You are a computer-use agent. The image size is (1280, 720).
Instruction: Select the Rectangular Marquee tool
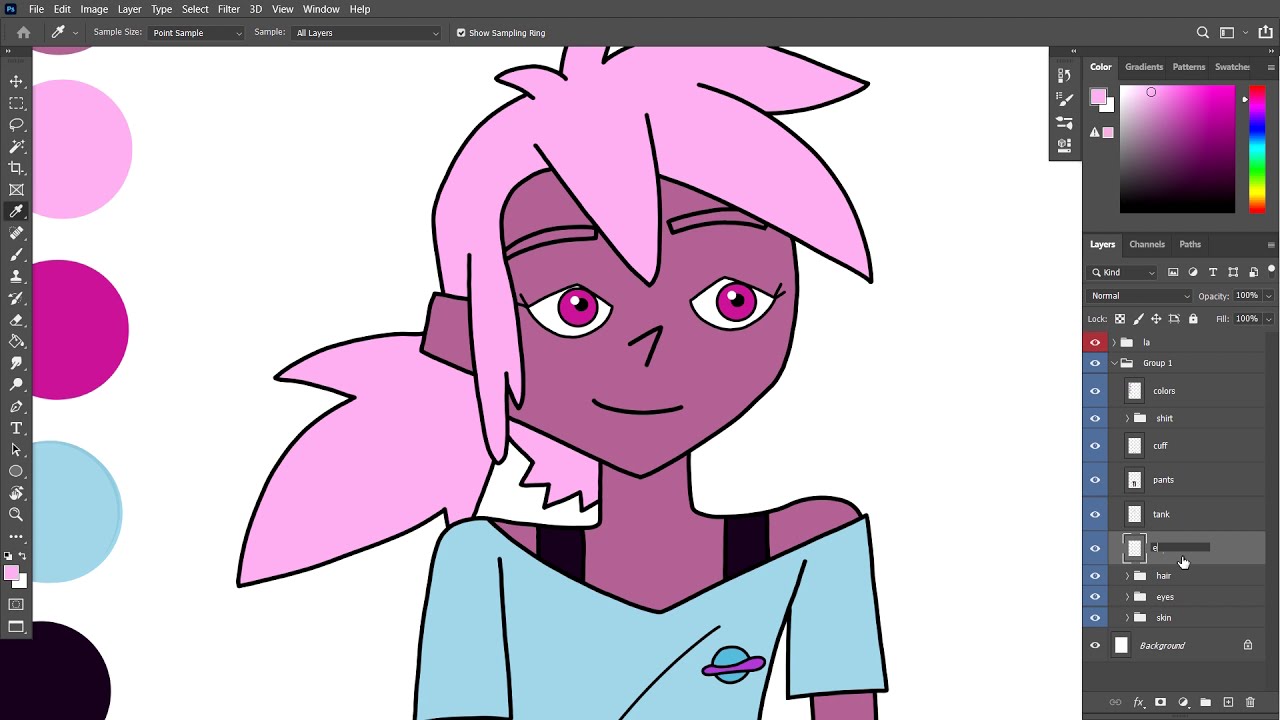tap(16, 103)
